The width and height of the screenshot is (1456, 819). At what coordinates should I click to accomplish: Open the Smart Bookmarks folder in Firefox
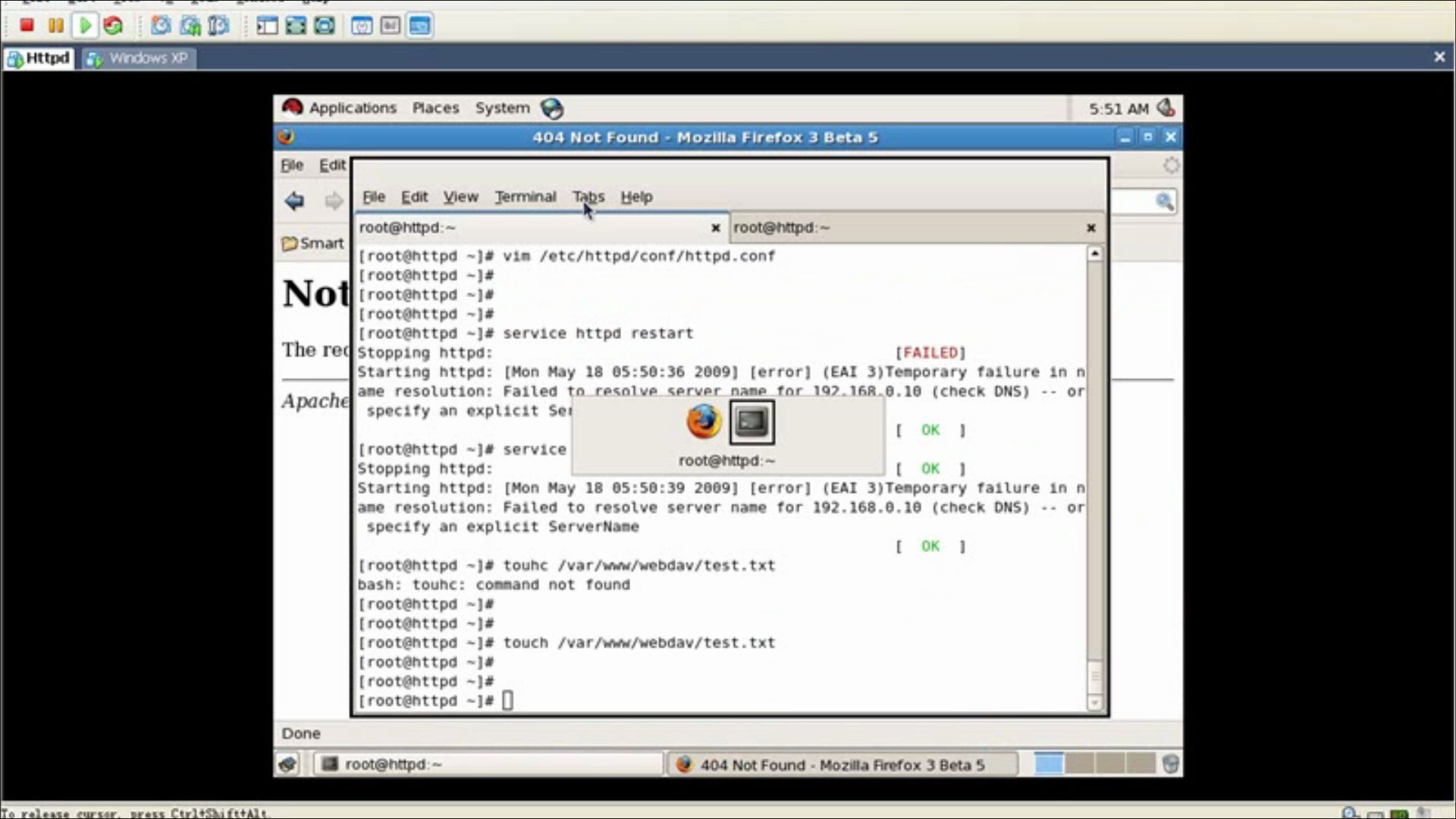click(x=312, y=243)
